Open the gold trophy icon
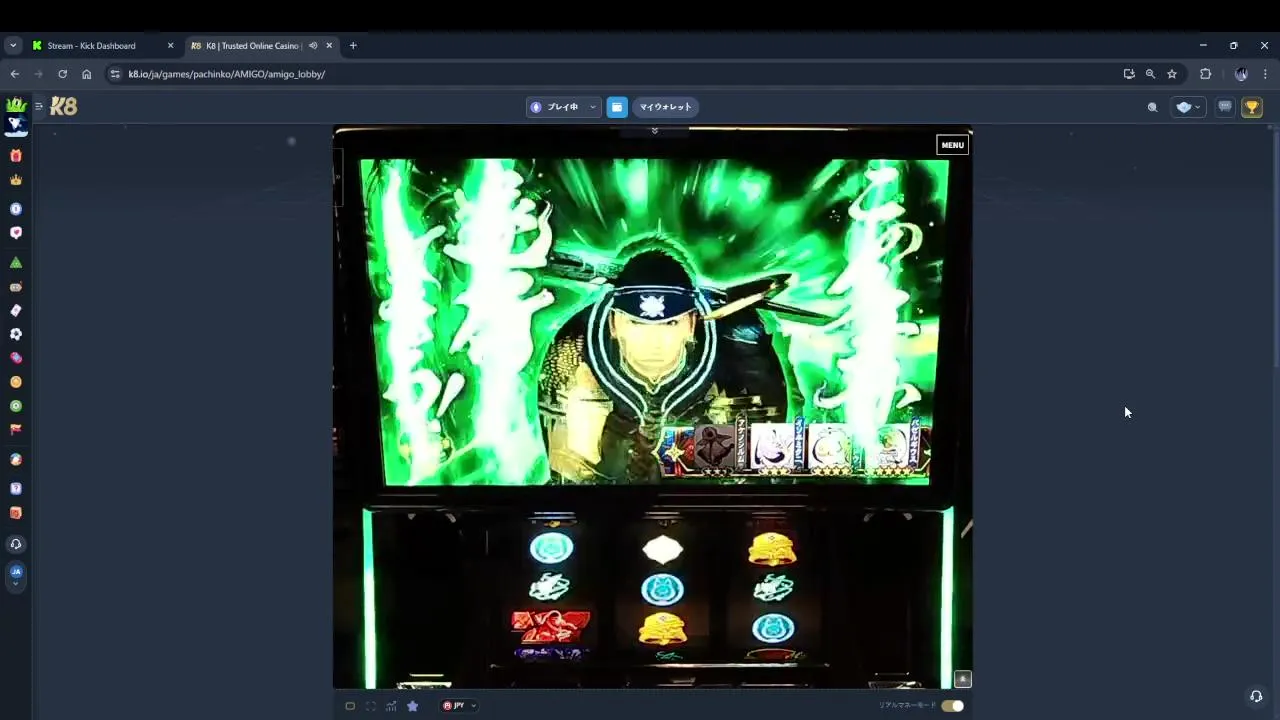The height and width of the screenshot is (720, 1280). [1252, 107]
